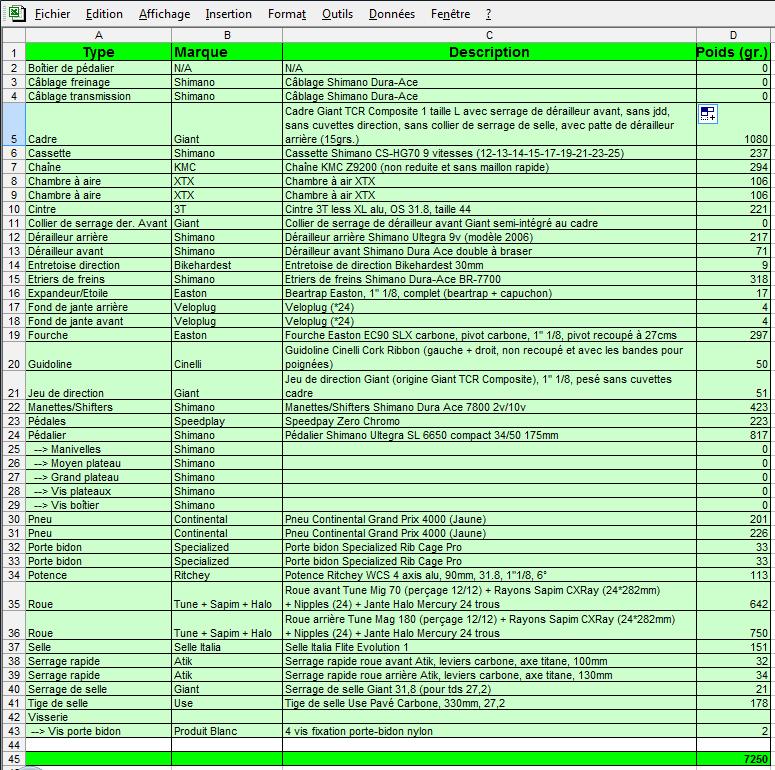This screenshot has width=775, height=770.
Task: Select the 3T brand cell
Action: click(227, 209)
